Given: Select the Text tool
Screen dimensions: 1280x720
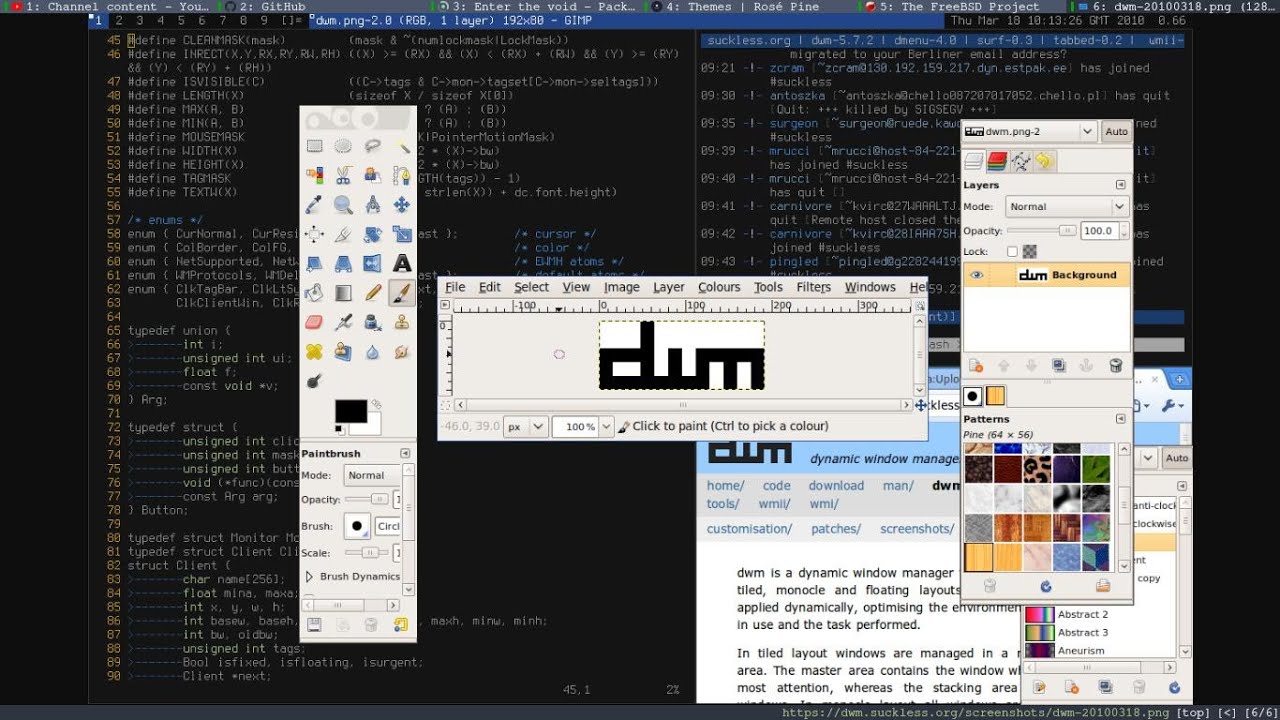Looking at the screenshot, I should pos(402,264).
